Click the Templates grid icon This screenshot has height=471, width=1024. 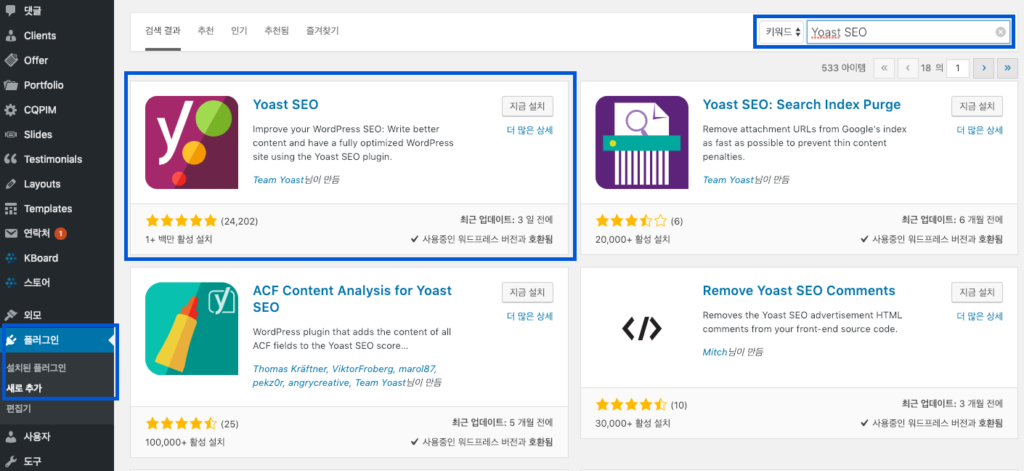[x=10, y=208]
